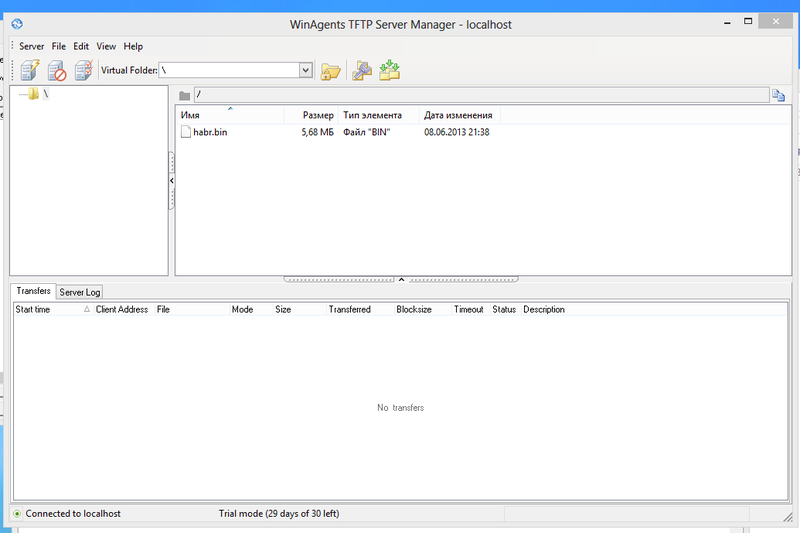The image size is (800, 533).
Task: Click the Size column header in transfers
Action: (299, 310)
